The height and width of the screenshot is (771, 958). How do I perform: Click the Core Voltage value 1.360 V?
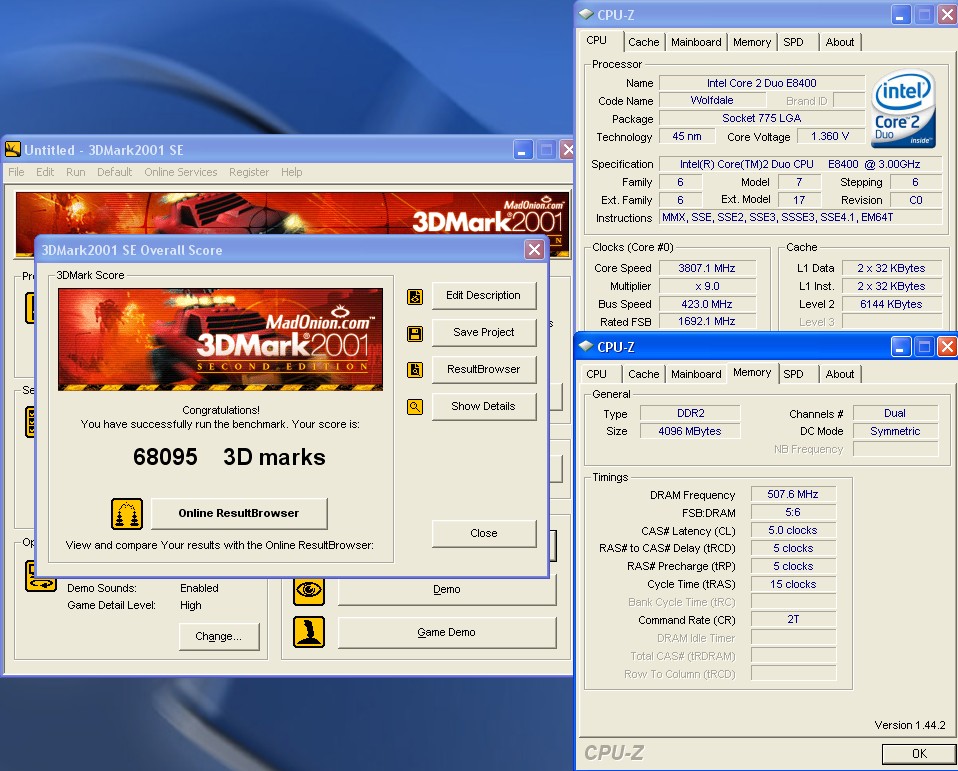[830, 136]
